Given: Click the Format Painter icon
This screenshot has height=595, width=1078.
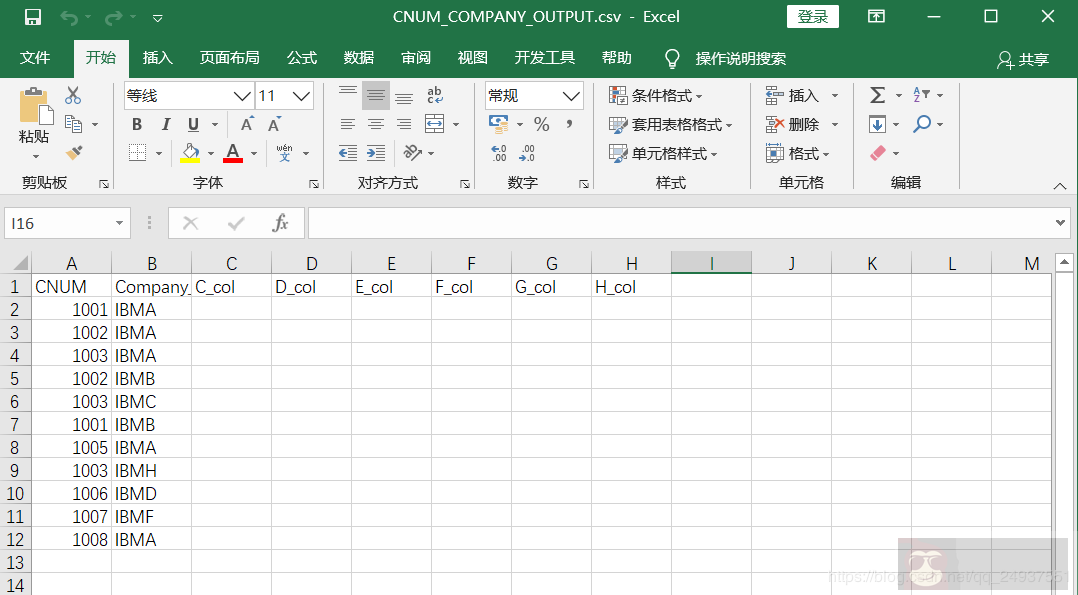Looking at the screenshot, I should point(73,152).
